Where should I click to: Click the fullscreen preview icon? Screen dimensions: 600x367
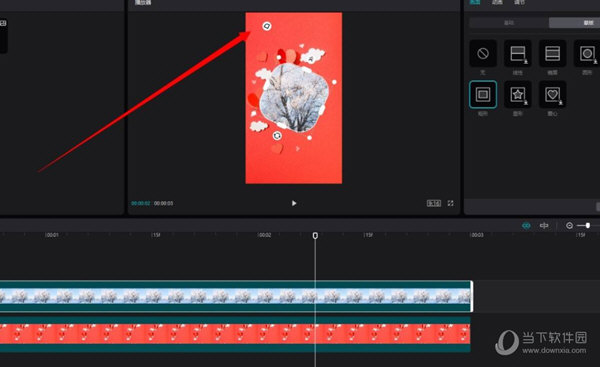tap(450, 203)
